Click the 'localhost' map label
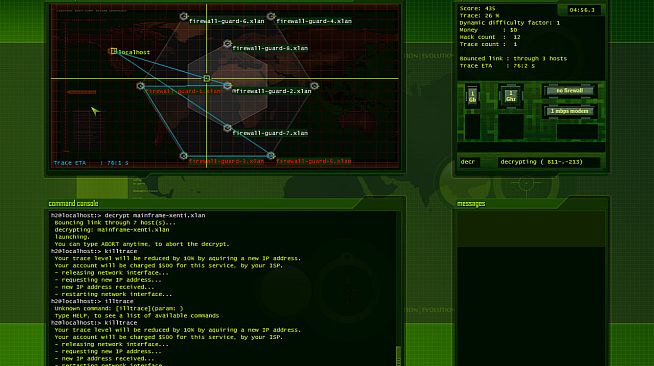 click(x=134, y=52)
